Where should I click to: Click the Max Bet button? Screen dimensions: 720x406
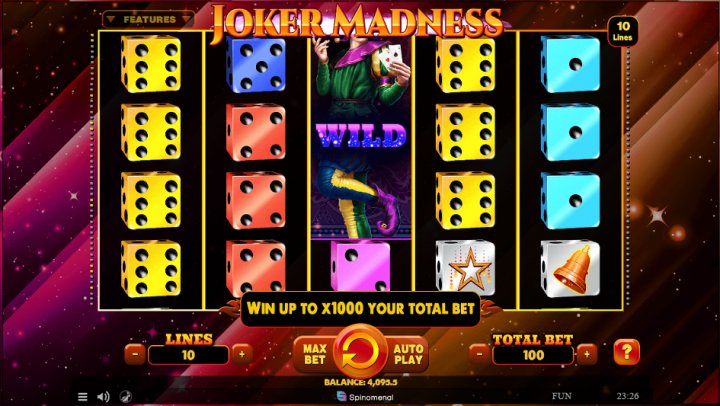(315, 355)
